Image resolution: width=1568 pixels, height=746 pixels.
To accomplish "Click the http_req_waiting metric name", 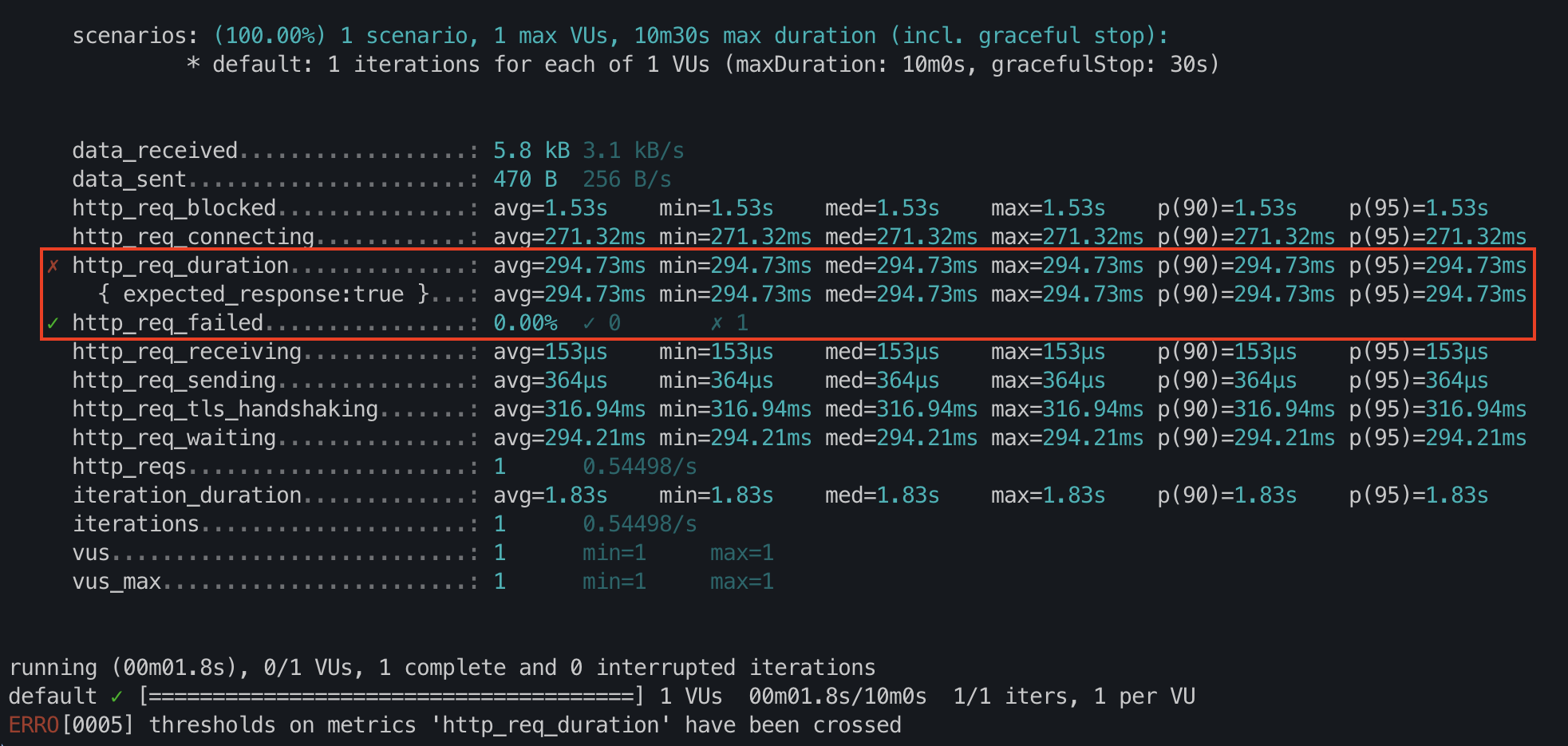I will tap(174, 438).
